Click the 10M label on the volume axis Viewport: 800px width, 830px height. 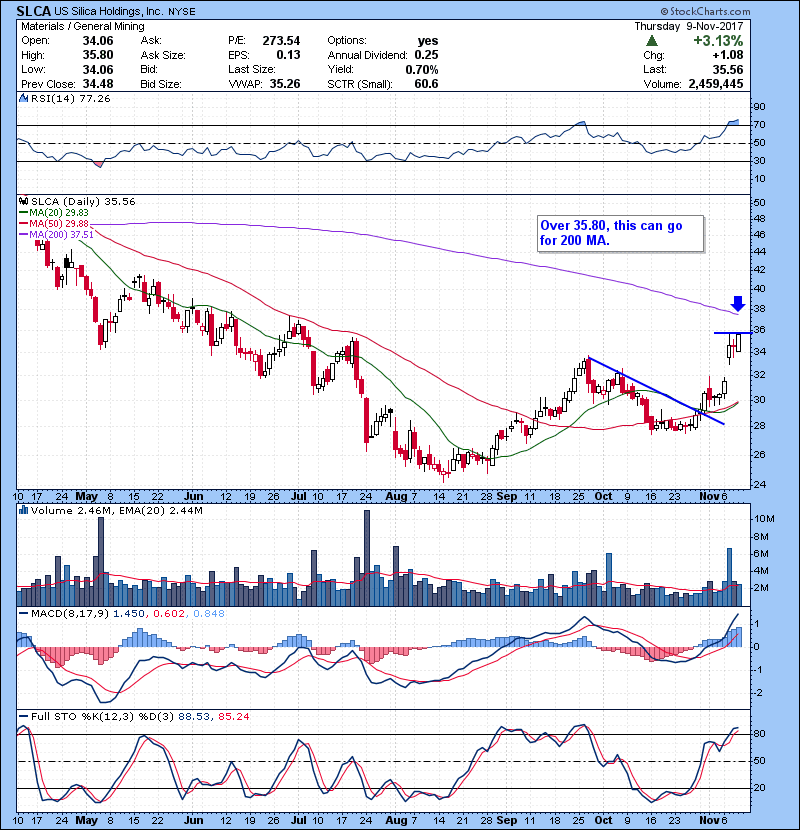tap(764, 519)
